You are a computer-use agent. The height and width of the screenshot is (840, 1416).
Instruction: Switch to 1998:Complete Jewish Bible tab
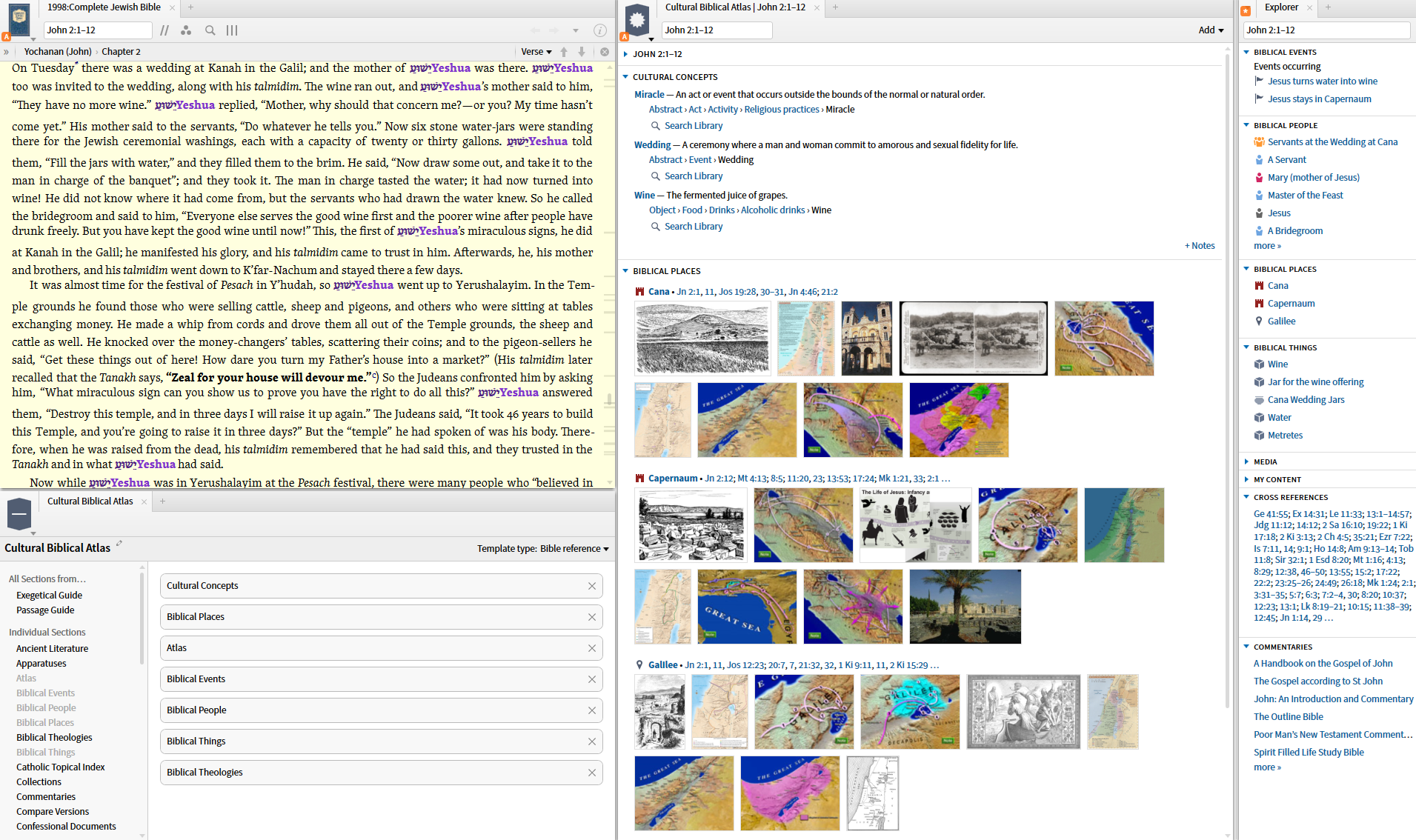pyautogui.click(x=104, y=7)
